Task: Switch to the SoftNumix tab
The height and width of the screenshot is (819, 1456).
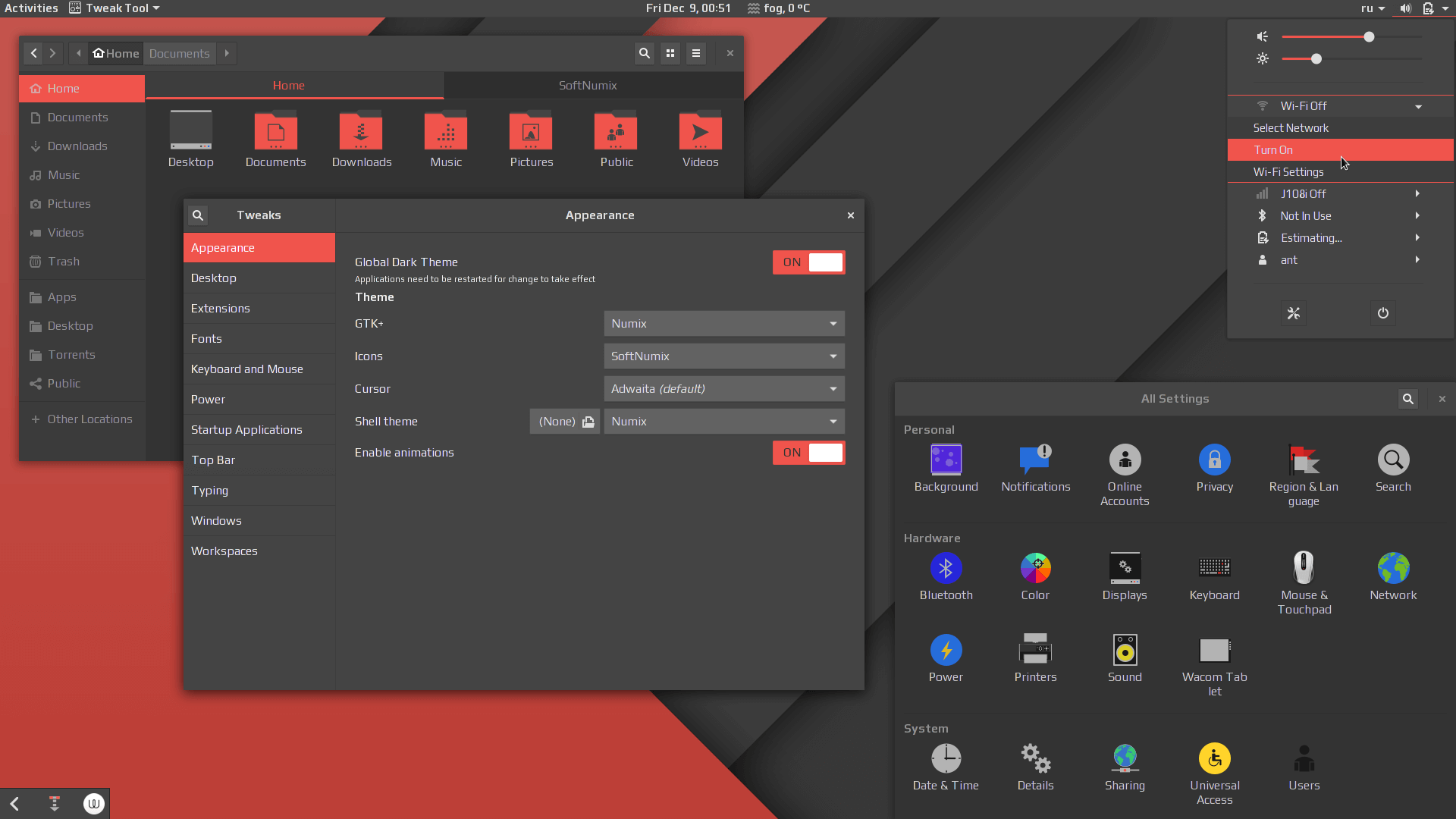Action: [x=588, y=86]
